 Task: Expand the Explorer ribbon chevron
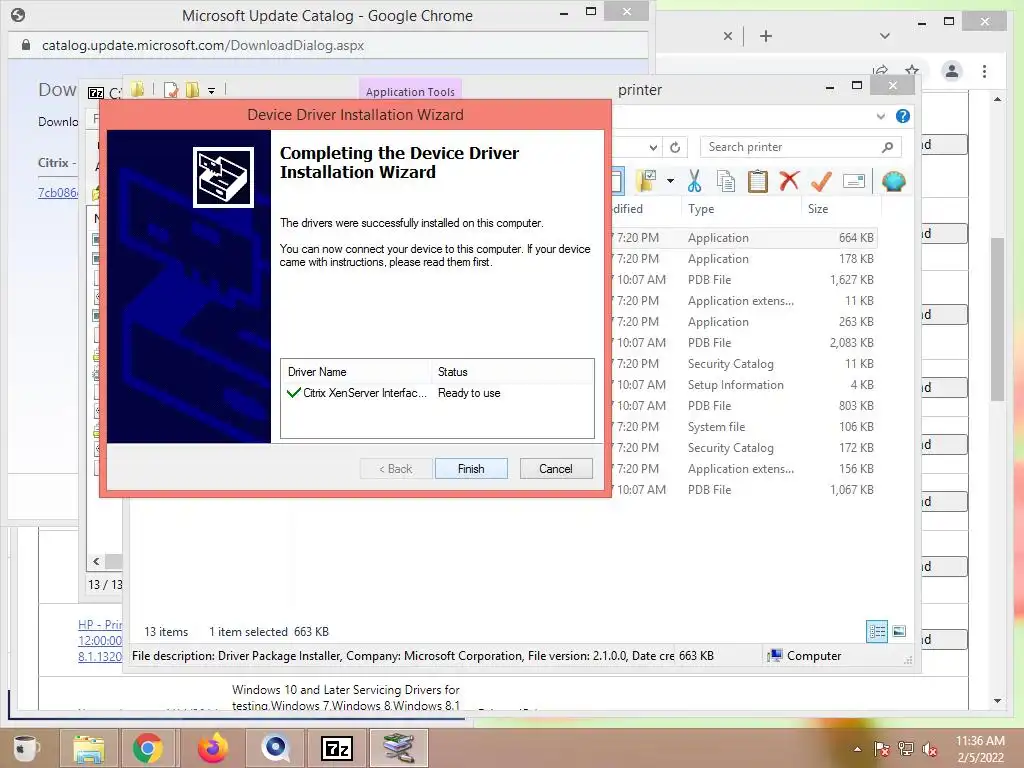881,116
